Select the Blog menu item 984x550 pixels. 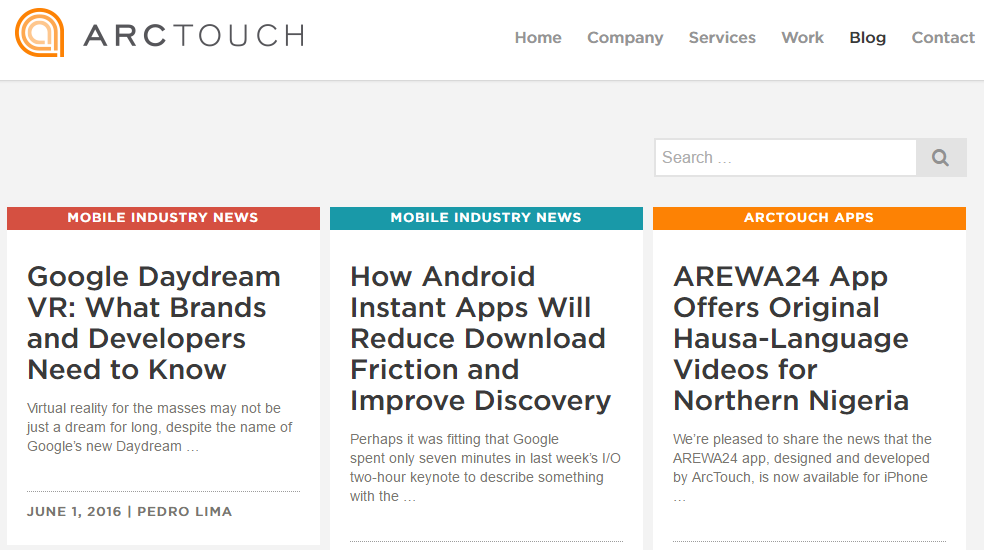coord(867,38)
